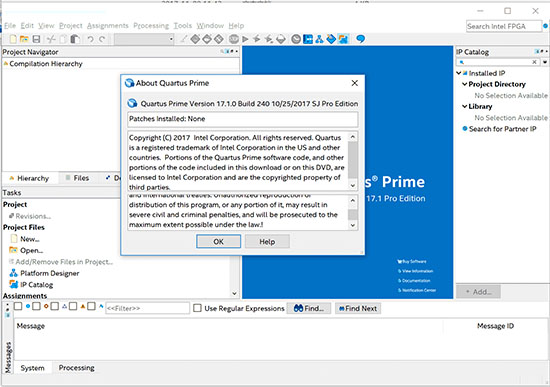Open the View menu

point(46,26)
